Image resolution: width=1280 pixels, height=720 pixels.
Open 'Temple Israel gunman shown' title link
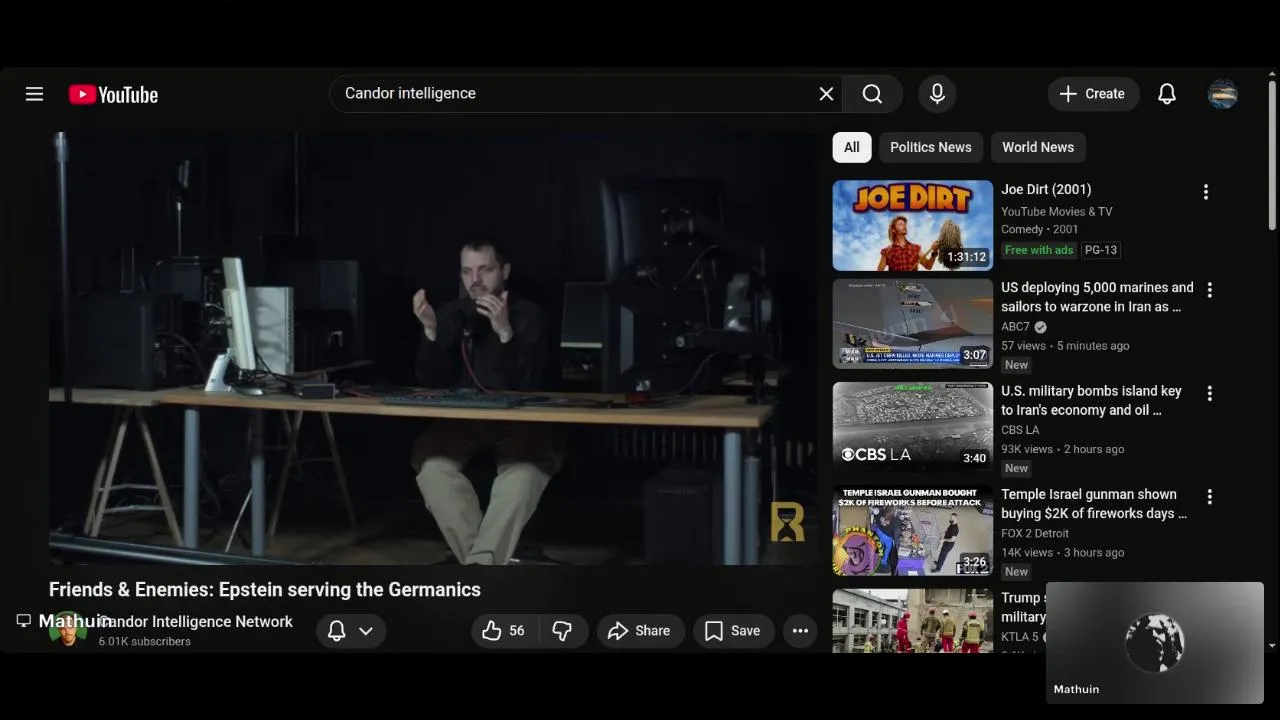pyautogui.click(x=1094, y=503)
